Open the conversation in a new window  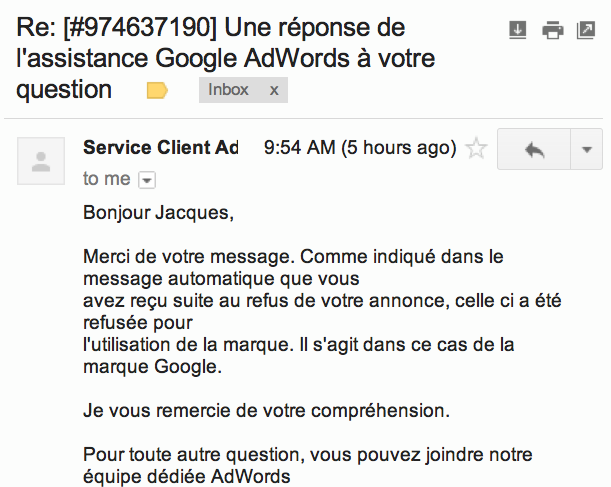tap(586, 30)
